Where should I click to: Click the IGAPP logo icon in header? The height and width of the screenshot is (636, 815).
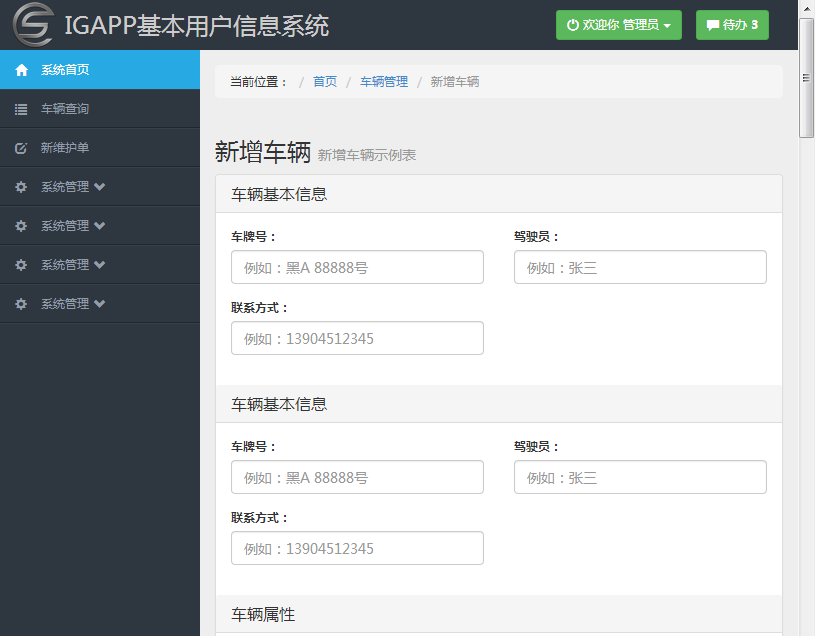coord(33,25)
